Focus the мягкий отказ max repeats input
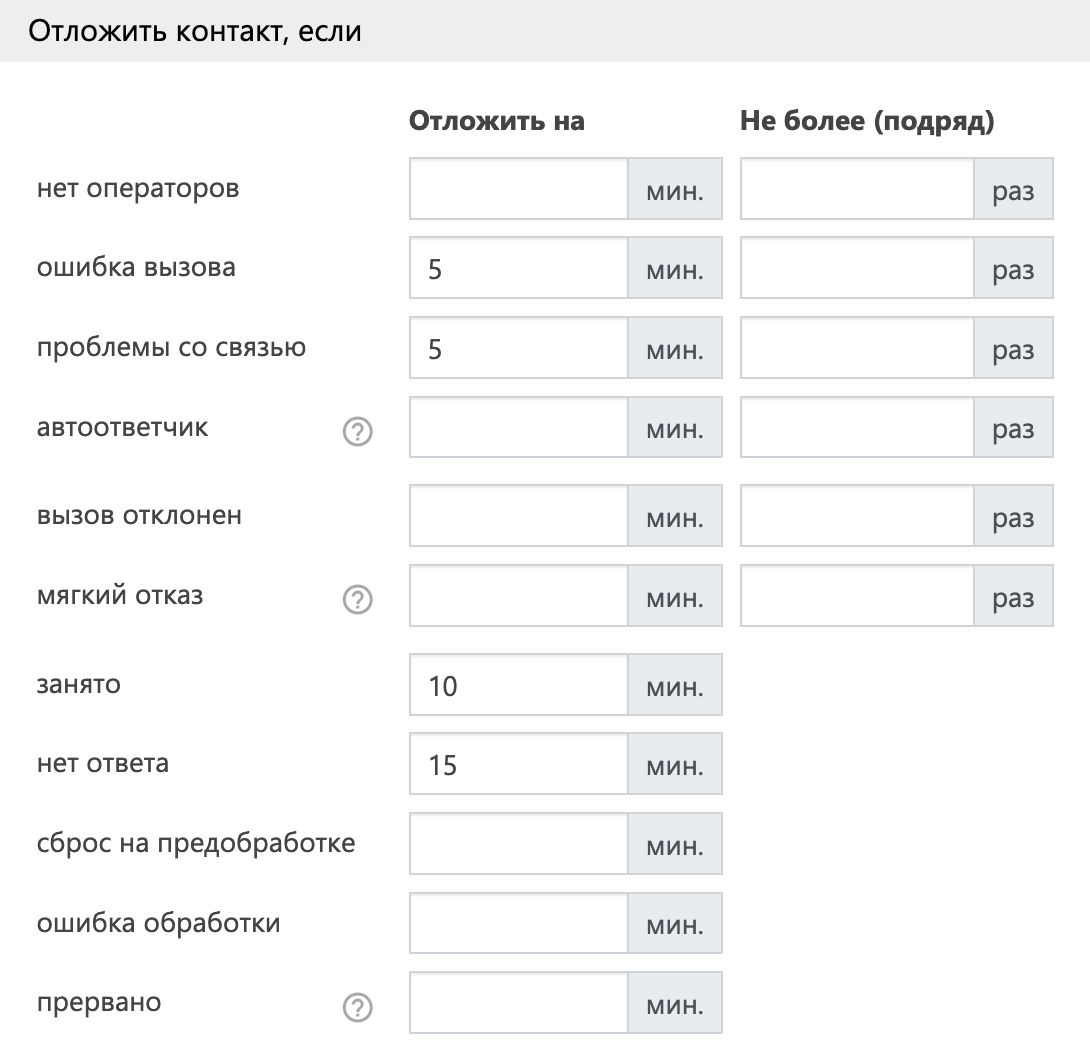The width and height of the screenshot is (1090, 1054). tap(857, 597)
